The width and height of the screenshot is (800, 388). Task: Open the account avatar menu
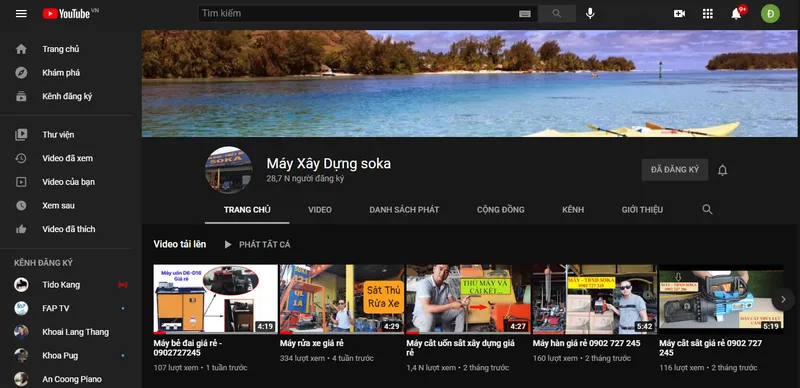[x=770, y=14]
